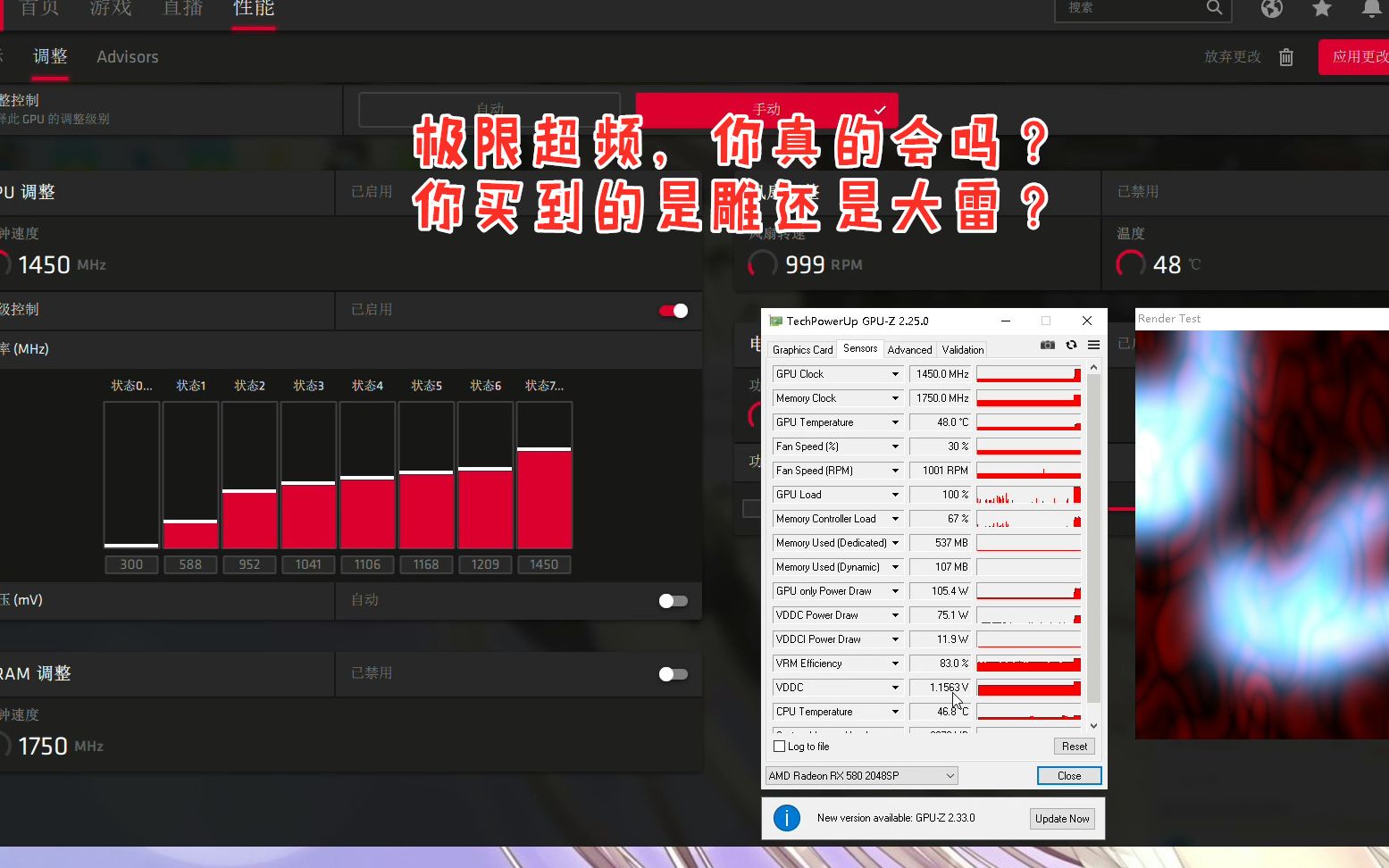The image size is (1389, 868).
Task: Toggle the frequency control switch
Action: pos(674,311)
